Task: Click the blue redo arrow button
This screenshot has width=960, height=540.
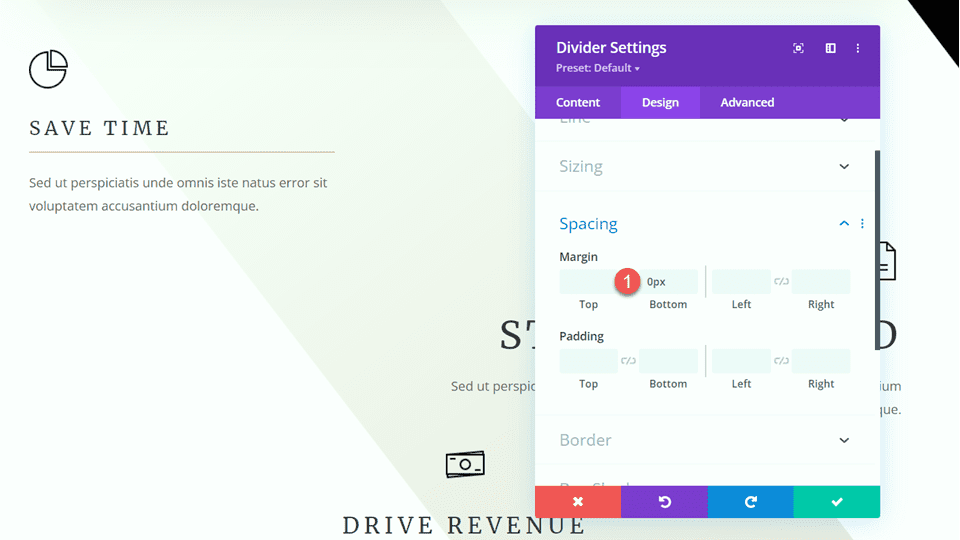Action: click(x=750, y=502)
